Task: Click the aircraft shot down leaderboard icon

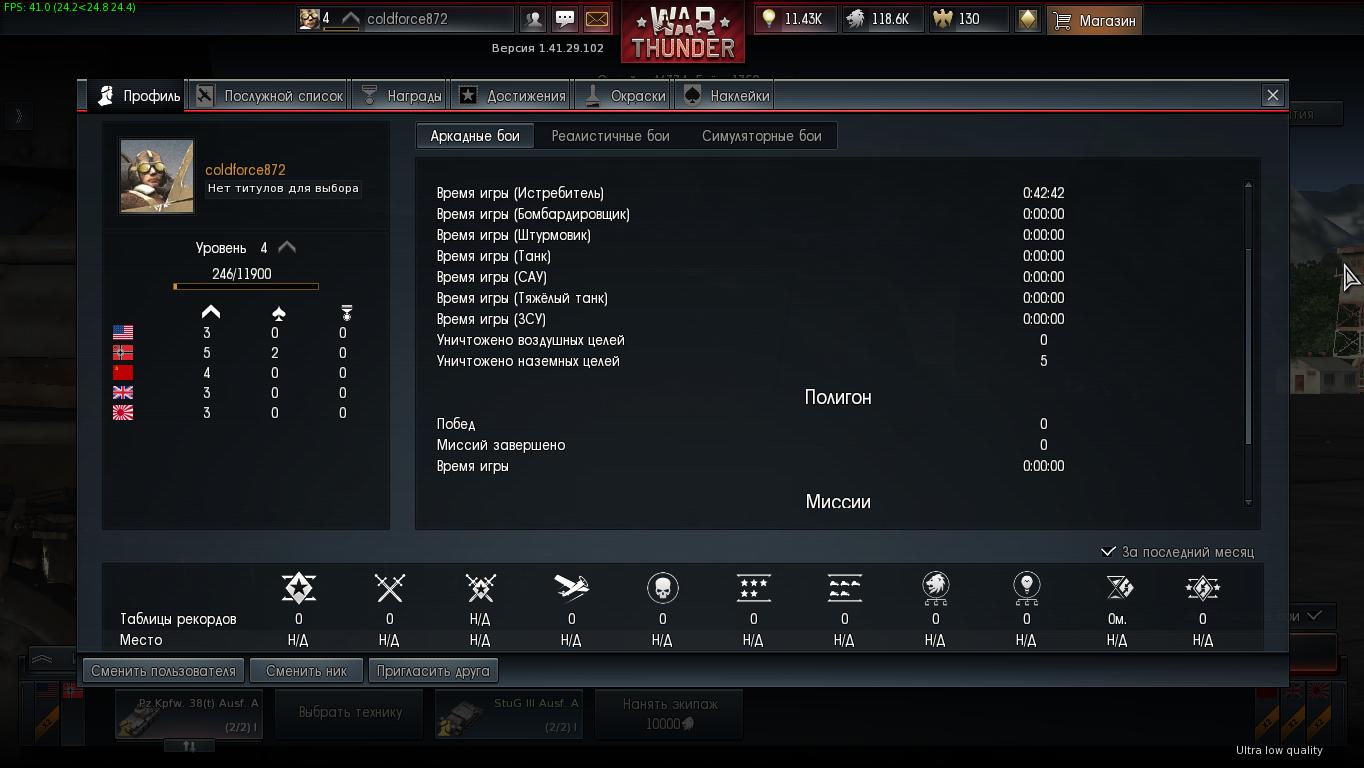Action: (571, 587)
